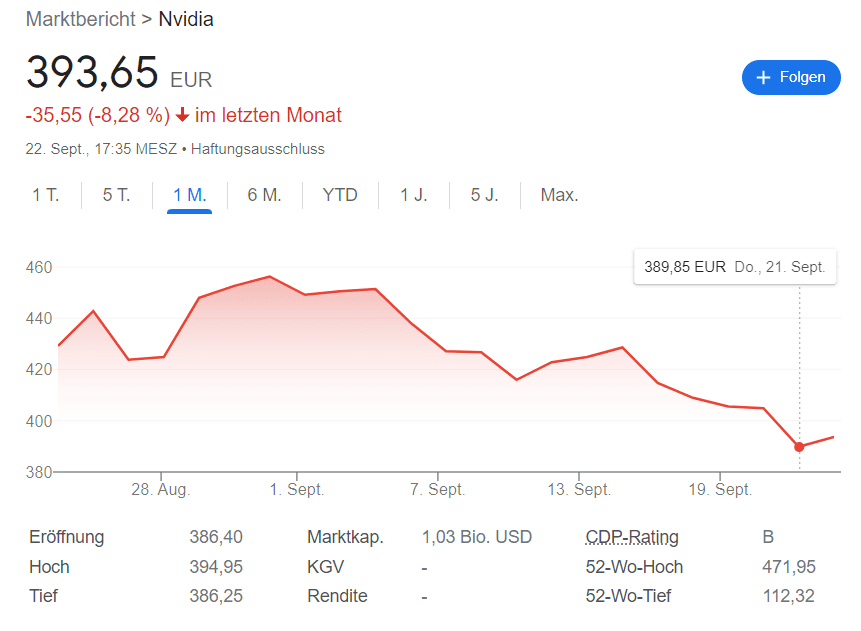This screenshot has width=861, height=631.
Task: Click the Folgen follow button
Action: click(x=791, y=77)
